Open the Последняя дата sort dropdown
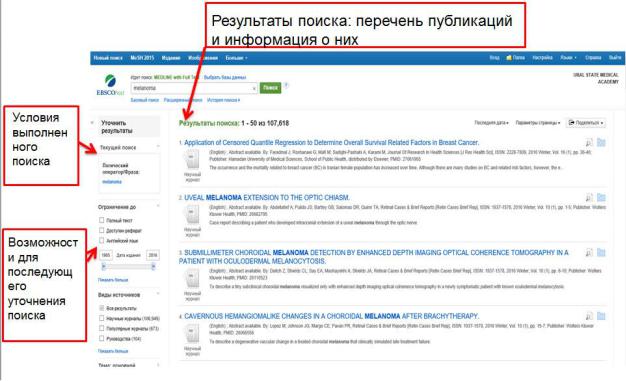Viewport: 626px width, 381px height. [x=491, y=123]
